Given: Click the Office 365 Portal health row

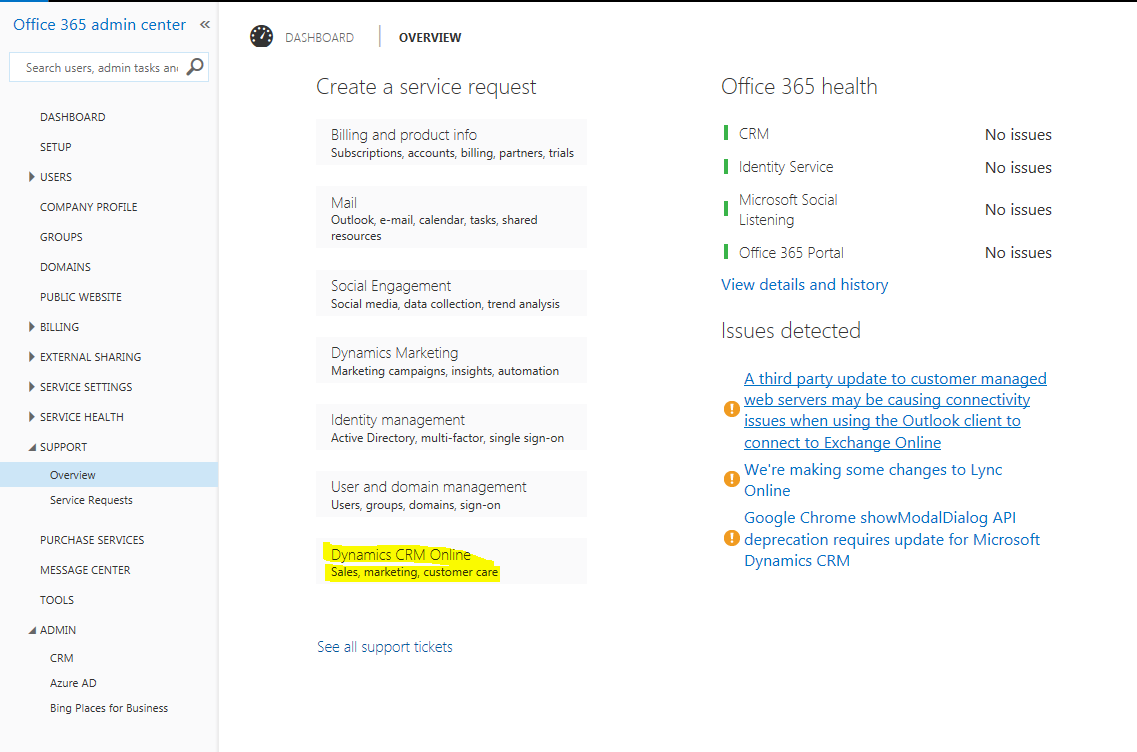Looking at the screenshot, I should pos(888,252).
